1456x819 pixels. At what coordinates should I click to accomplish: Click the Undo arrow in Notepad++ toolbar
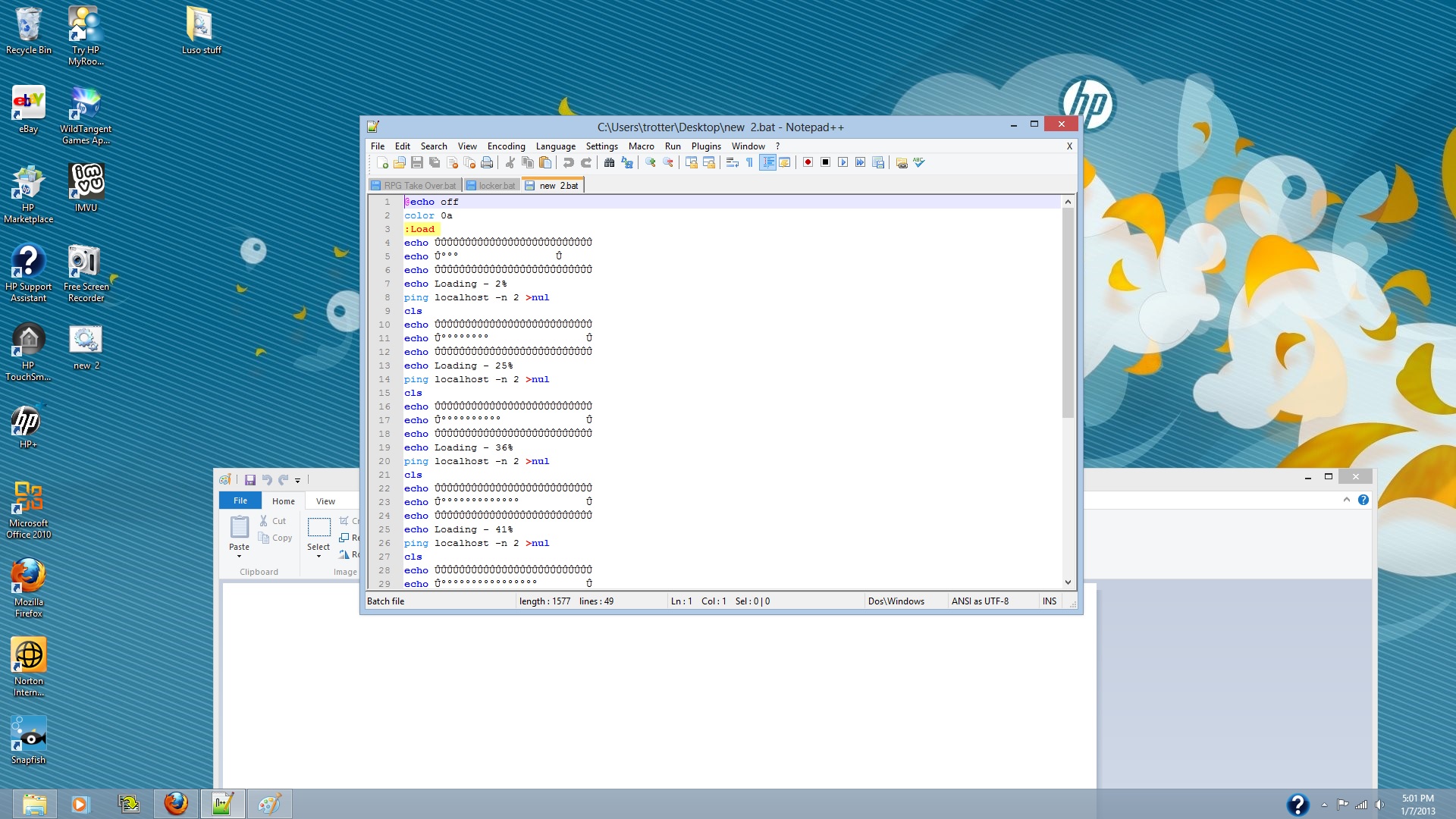point(569,162)
